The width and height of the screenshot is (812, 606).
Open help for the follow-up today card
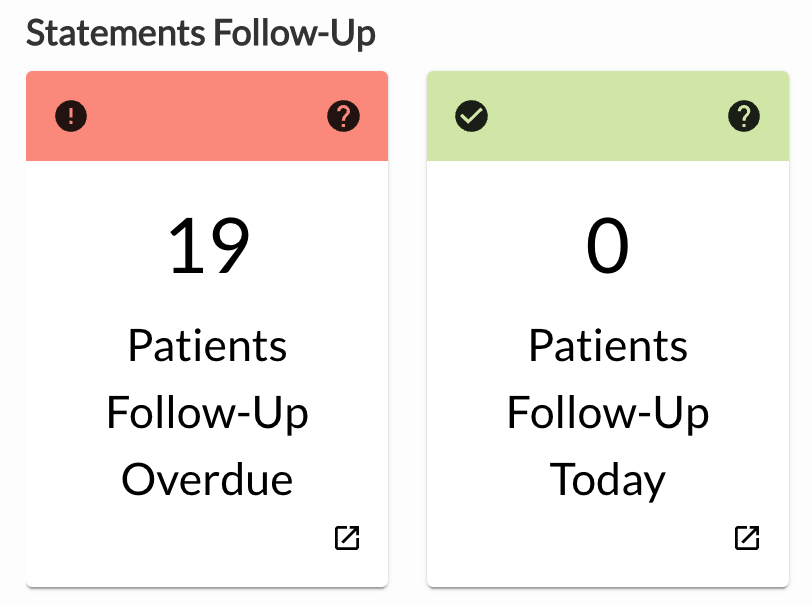point(744,116)
